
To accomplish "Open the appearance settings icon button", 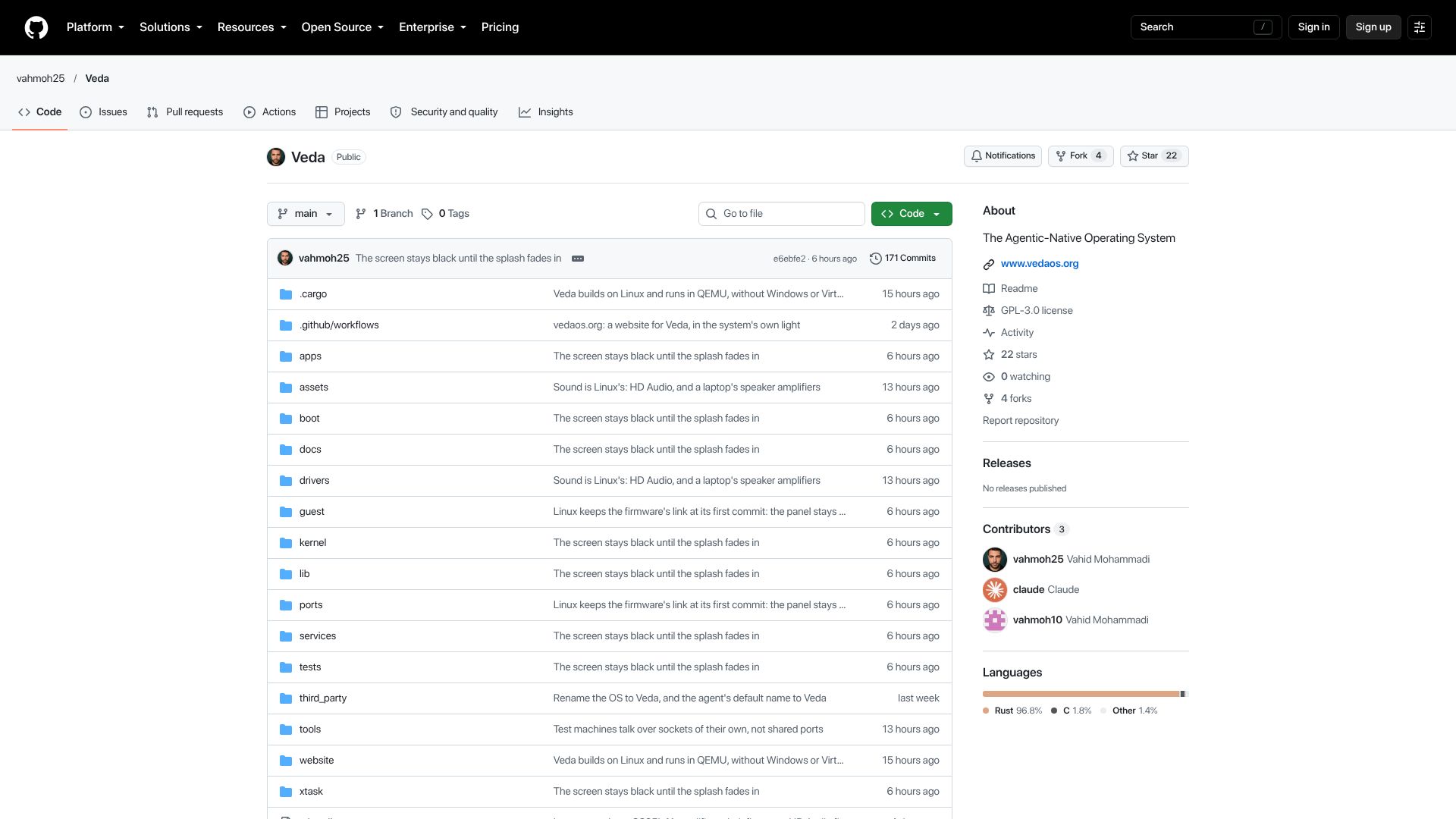I will pos(1420,27).
